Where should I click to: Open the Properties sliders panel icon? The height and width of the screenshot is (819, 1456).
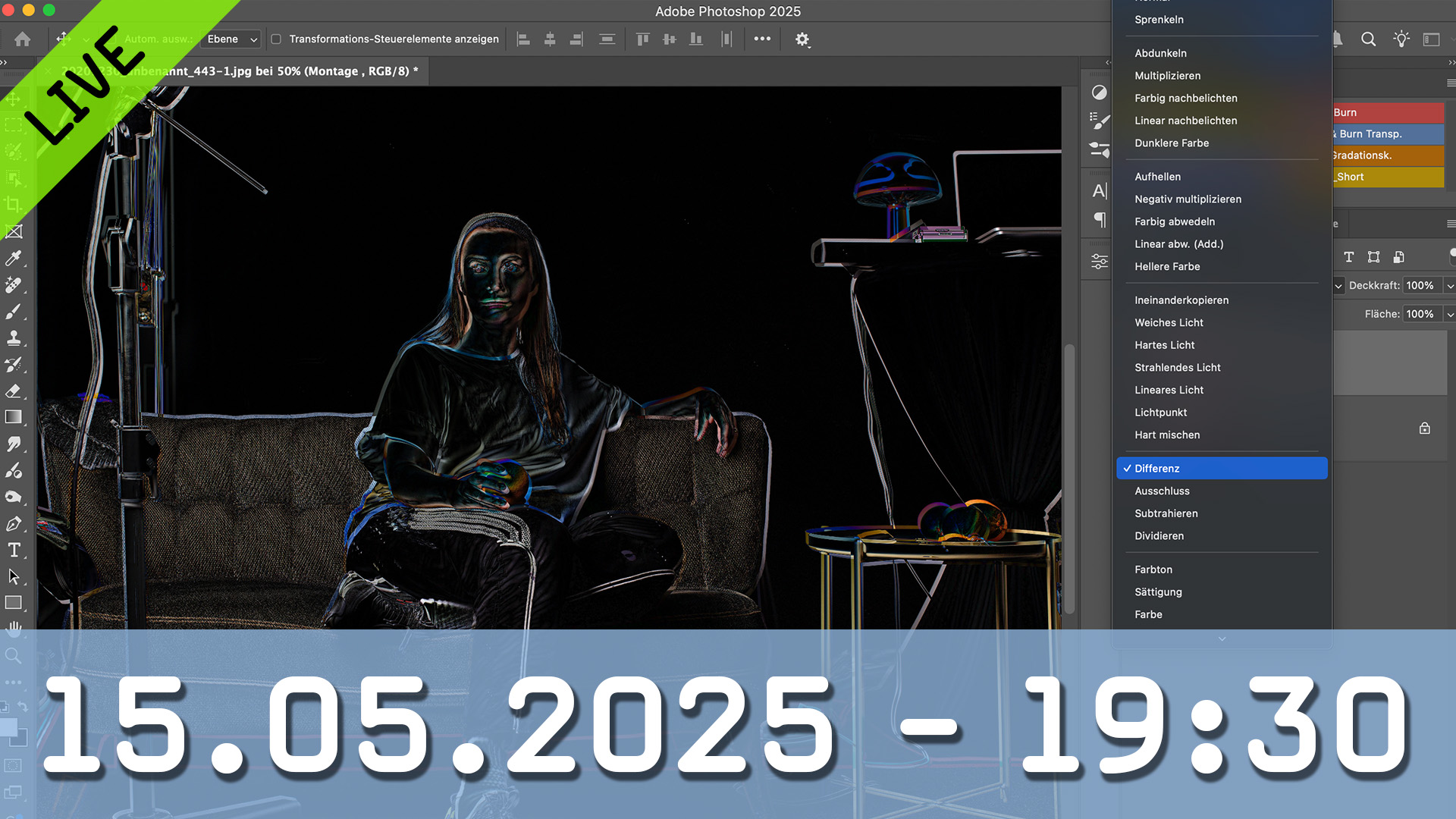(x=1100, y=262)
